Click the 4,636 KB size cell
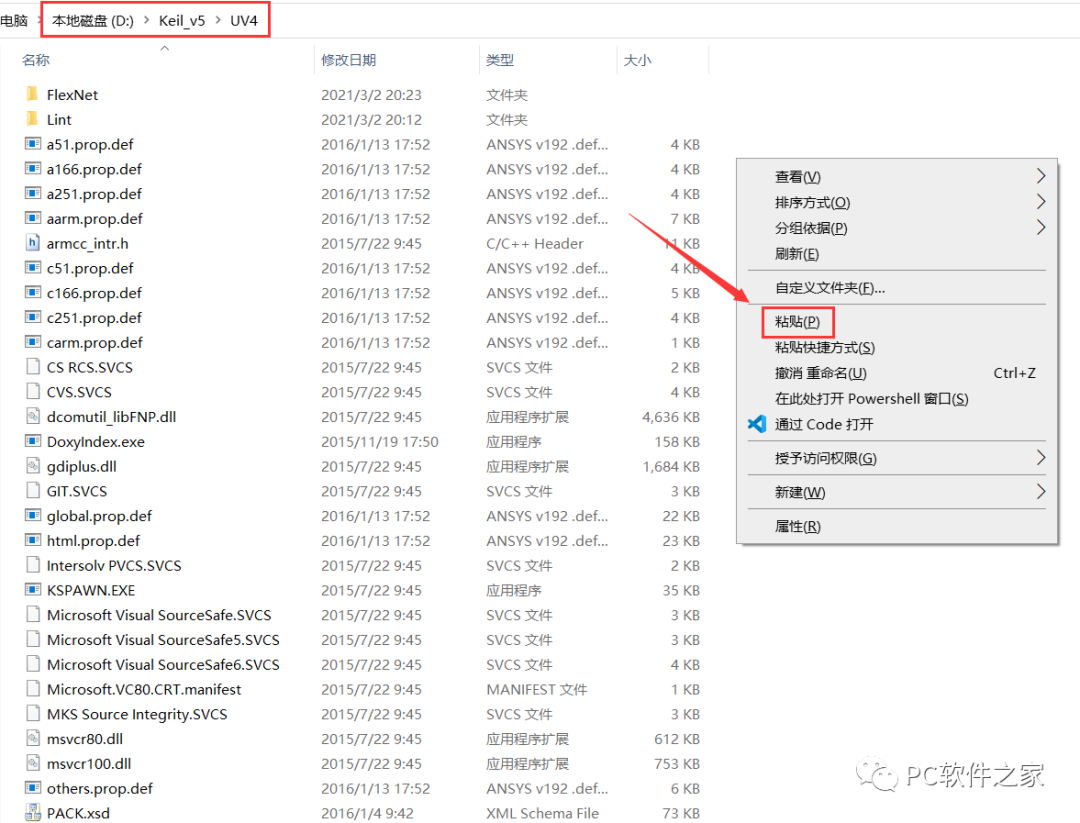This screenshot has height=823, width=1080. tap(671, 417)
